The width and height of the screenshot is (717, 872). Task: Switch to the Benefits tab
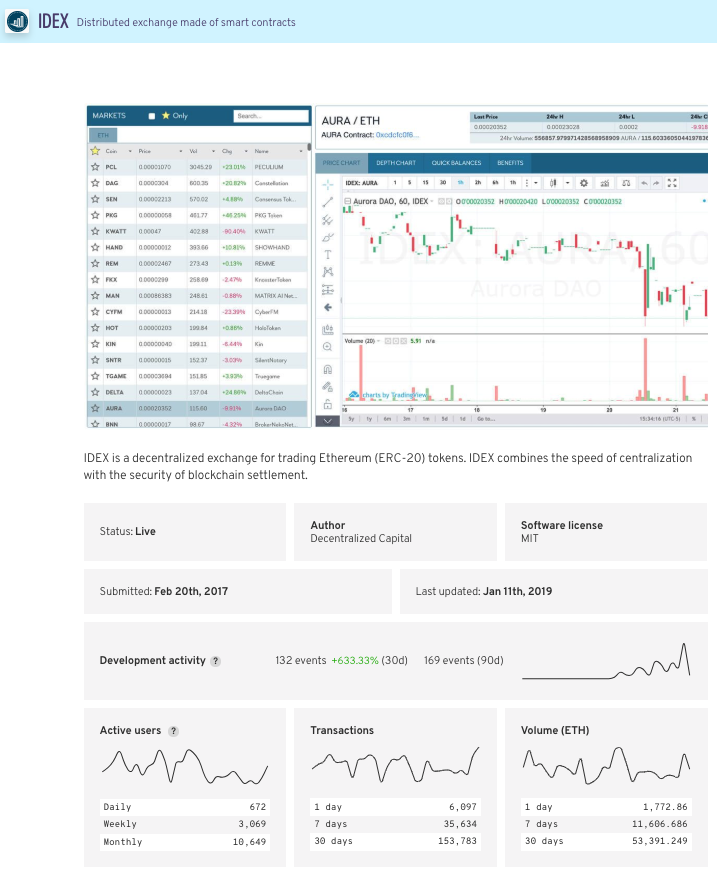pos(510,163)
